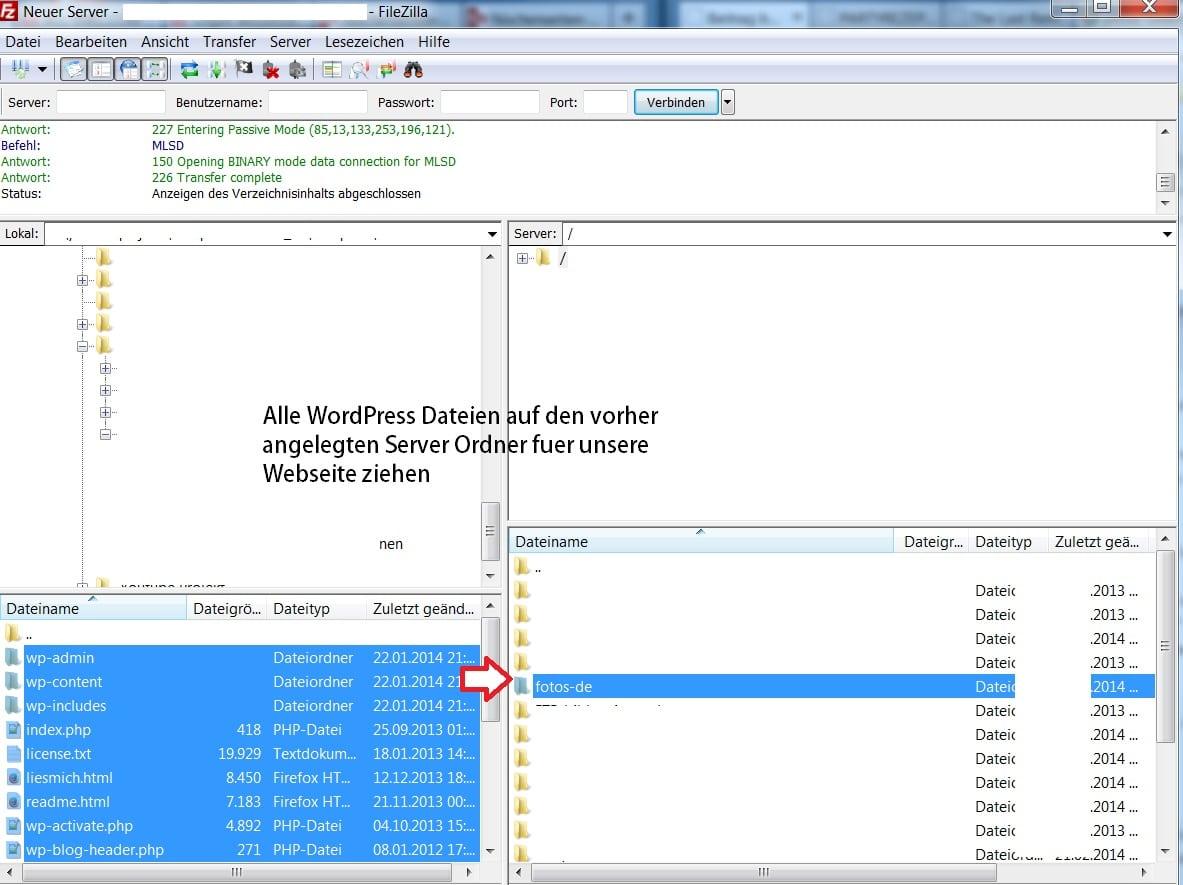Toggle directory comparison
Viewport: 1183px width, 885px height.
(359, 70)
